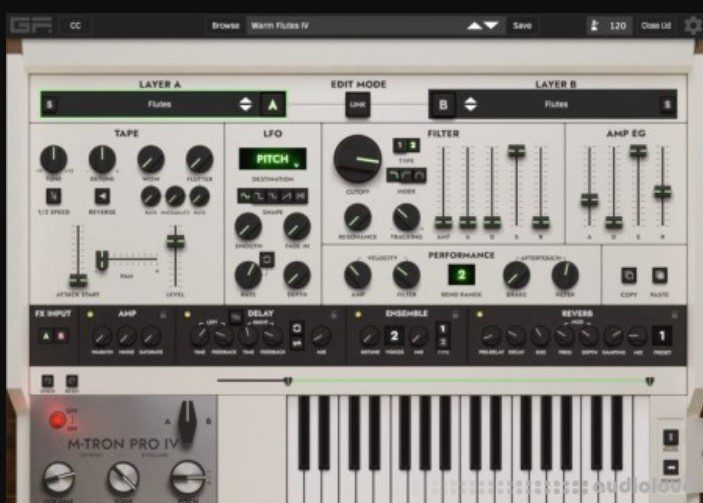The height and width of the screenshot is (503, 703).
Task: Go to next preset with down arrow
Action: 491,26
